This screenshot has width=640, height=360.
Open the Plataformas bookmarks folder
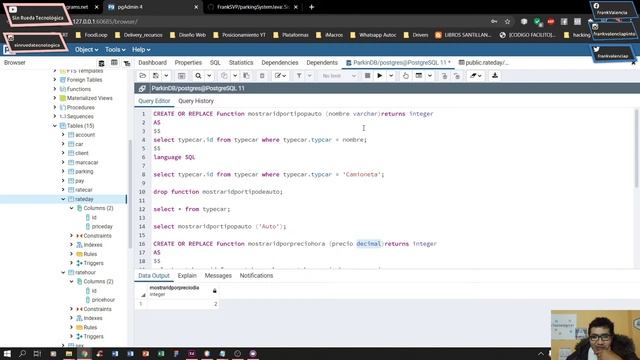[291, 35]
